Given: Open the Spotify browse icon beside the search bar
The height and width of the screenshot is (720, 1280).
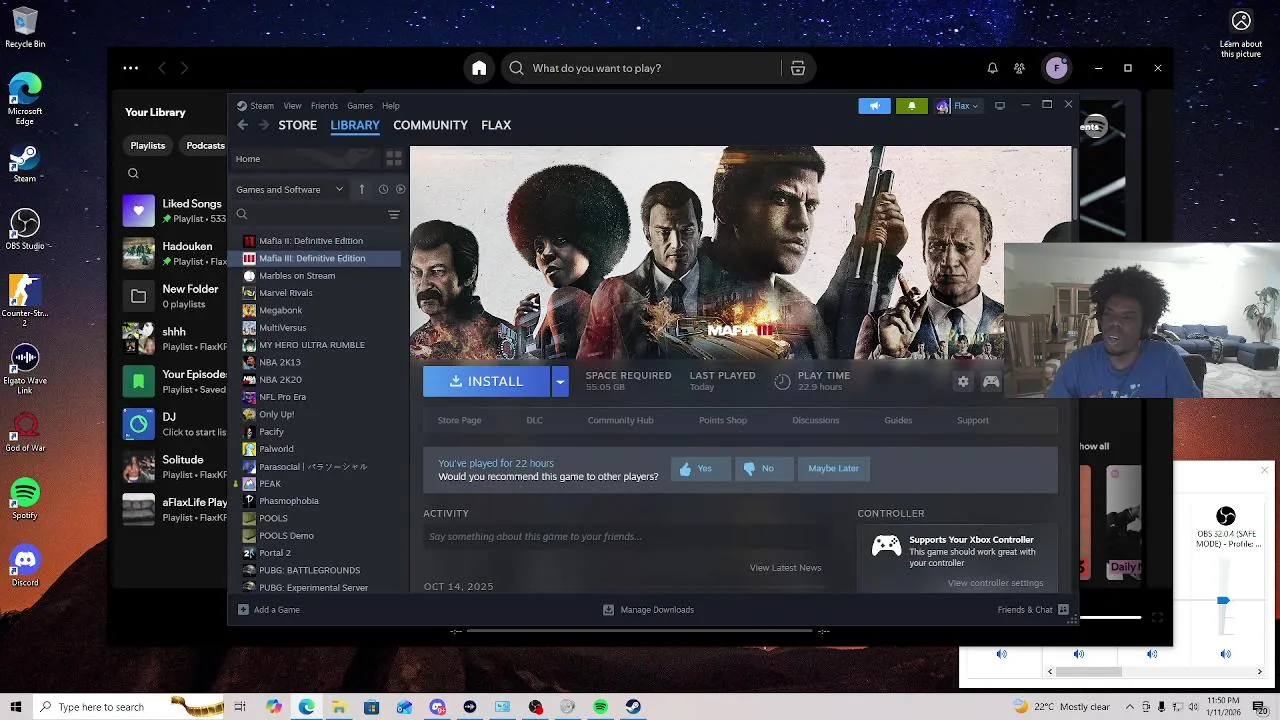Looking at the screenshot, I should [x=798, y=68].
